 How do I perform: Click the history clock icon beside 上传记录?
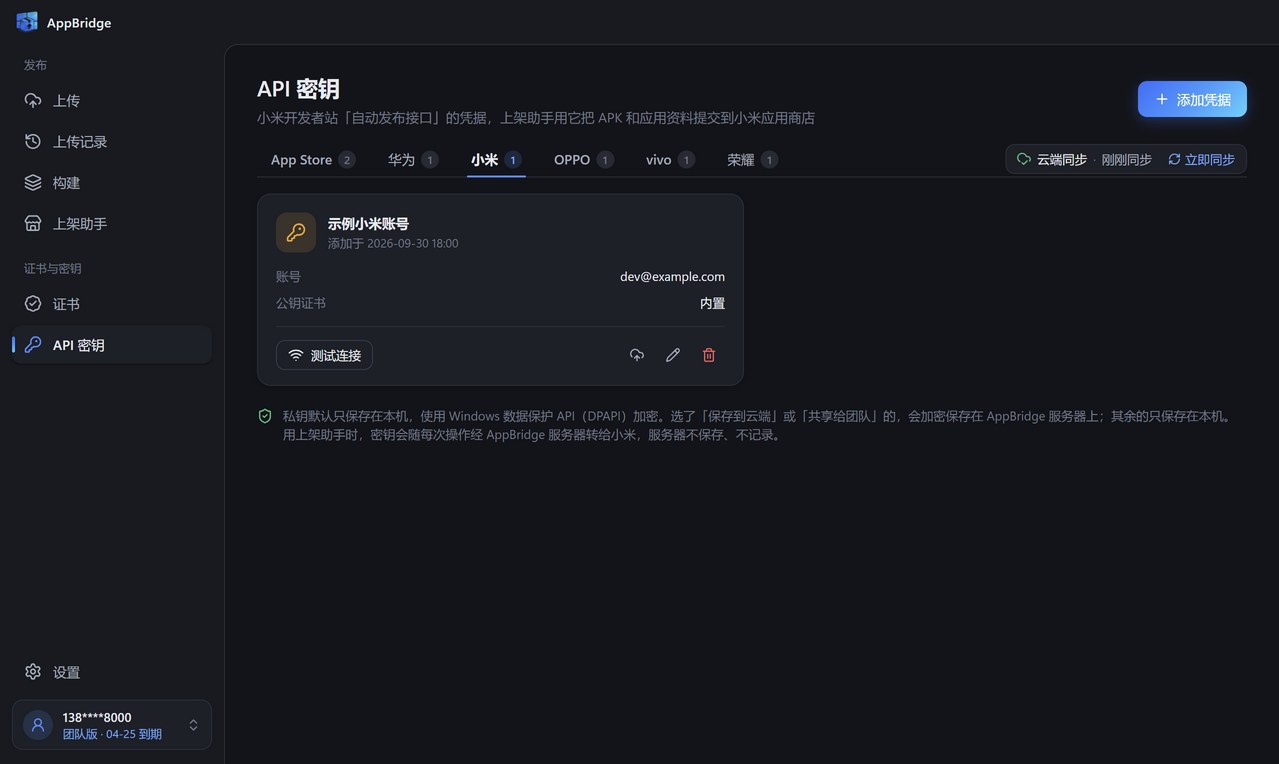click(x=33, y=142)
